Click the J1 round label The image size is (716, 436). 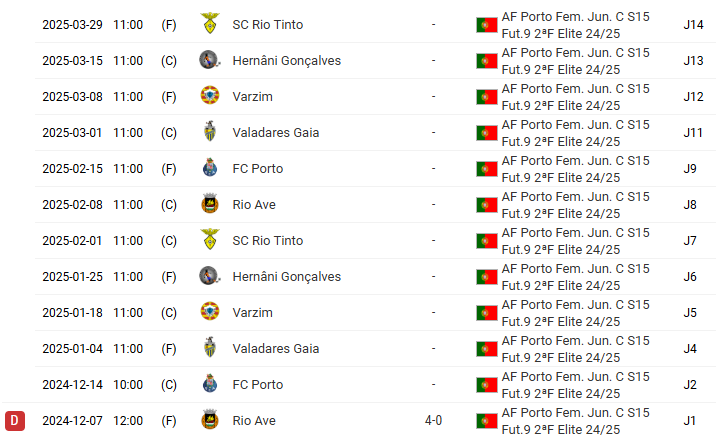click(690, 420)
